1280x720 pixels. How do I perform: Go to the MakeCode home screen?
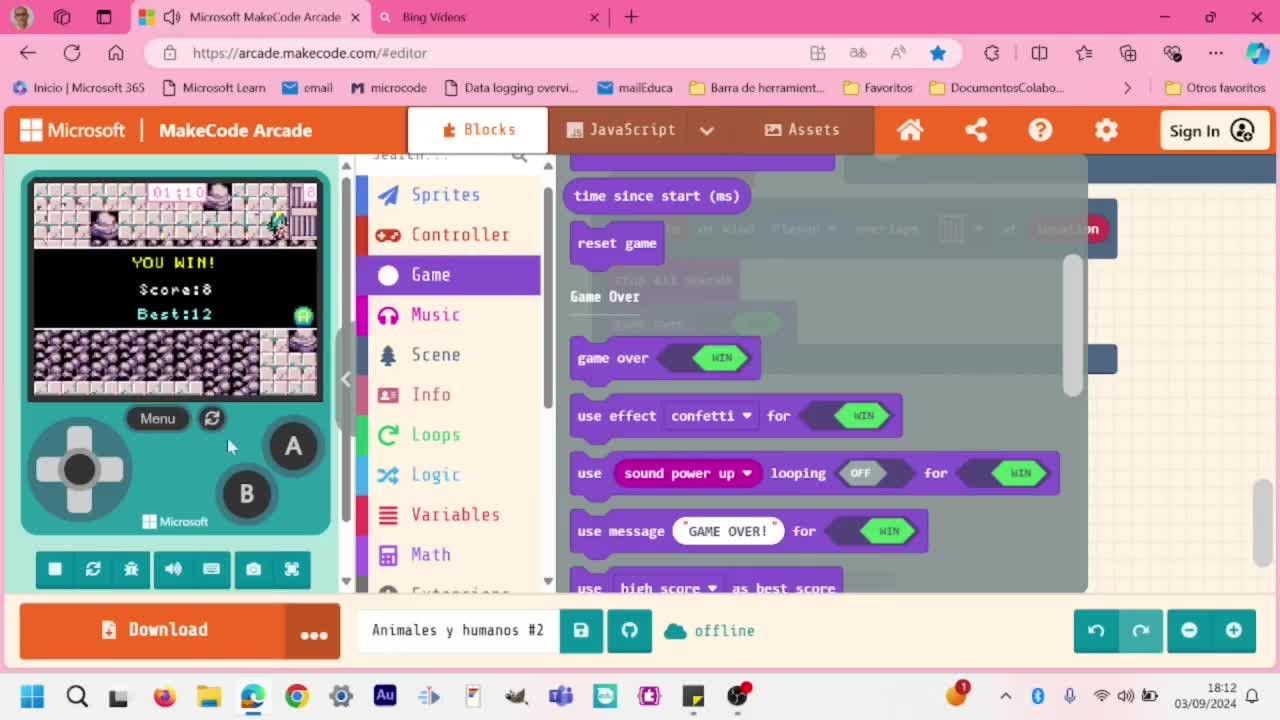pos(910,130)
